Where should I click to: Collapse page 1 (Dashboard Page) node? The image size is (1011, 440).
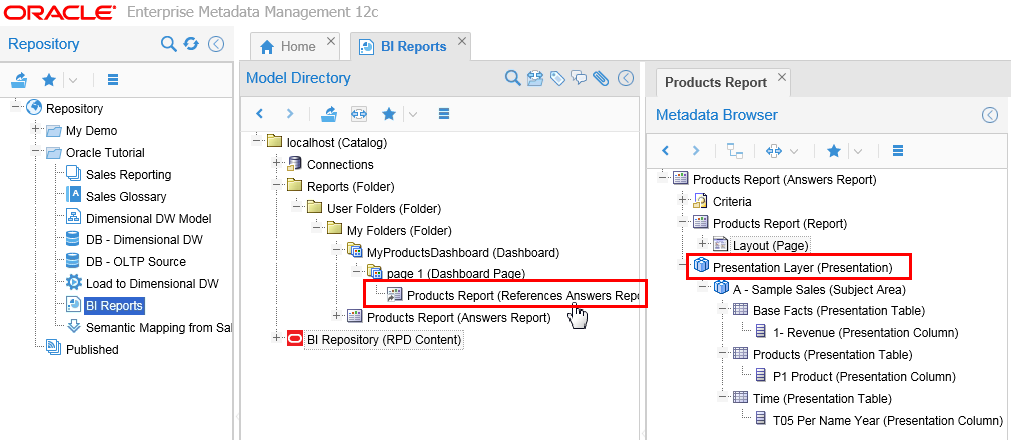(x=357, y=272)
